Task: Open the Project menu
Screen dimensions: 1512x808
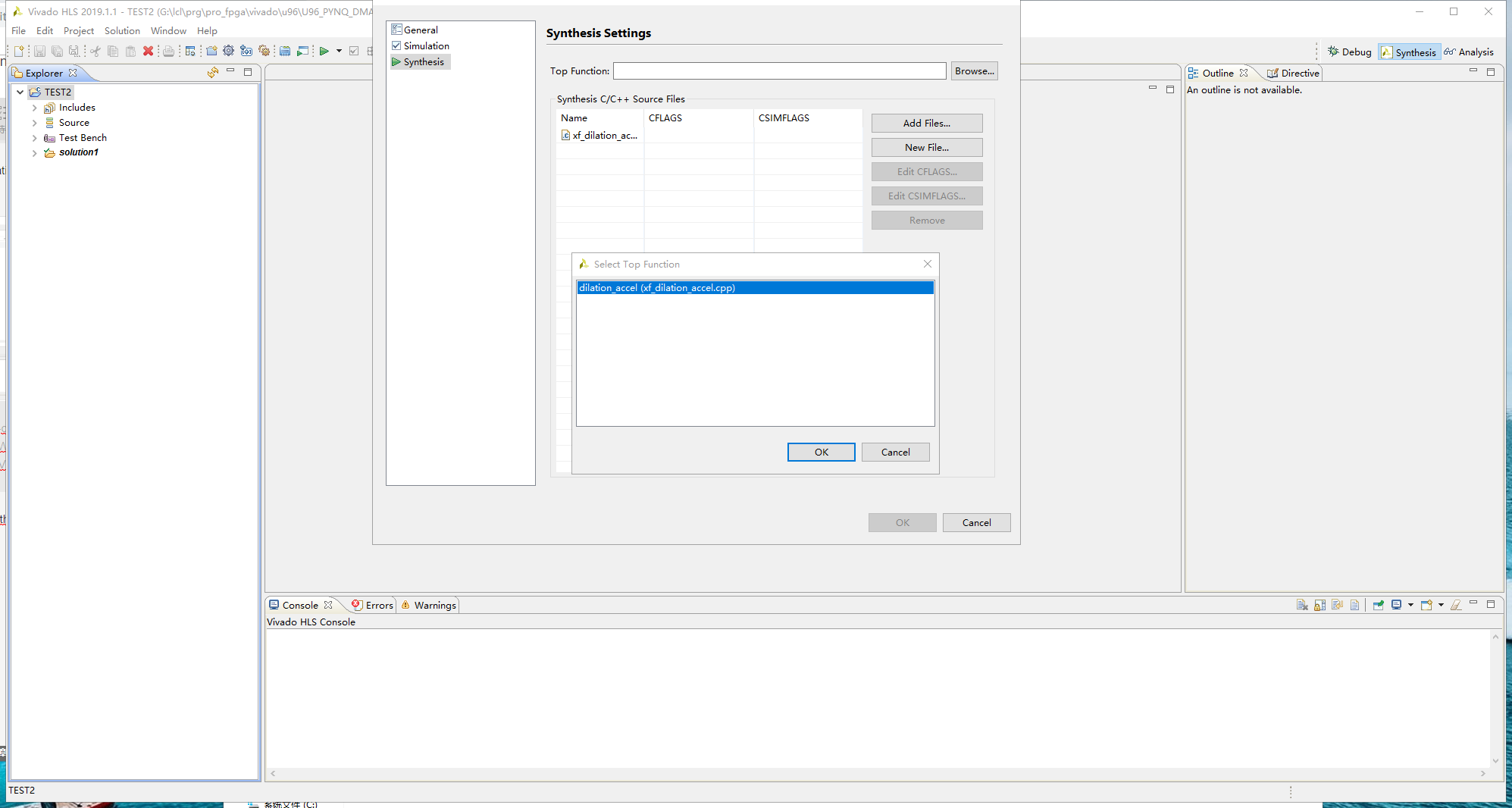Action: pyautogui.click(x=79, y=30)
